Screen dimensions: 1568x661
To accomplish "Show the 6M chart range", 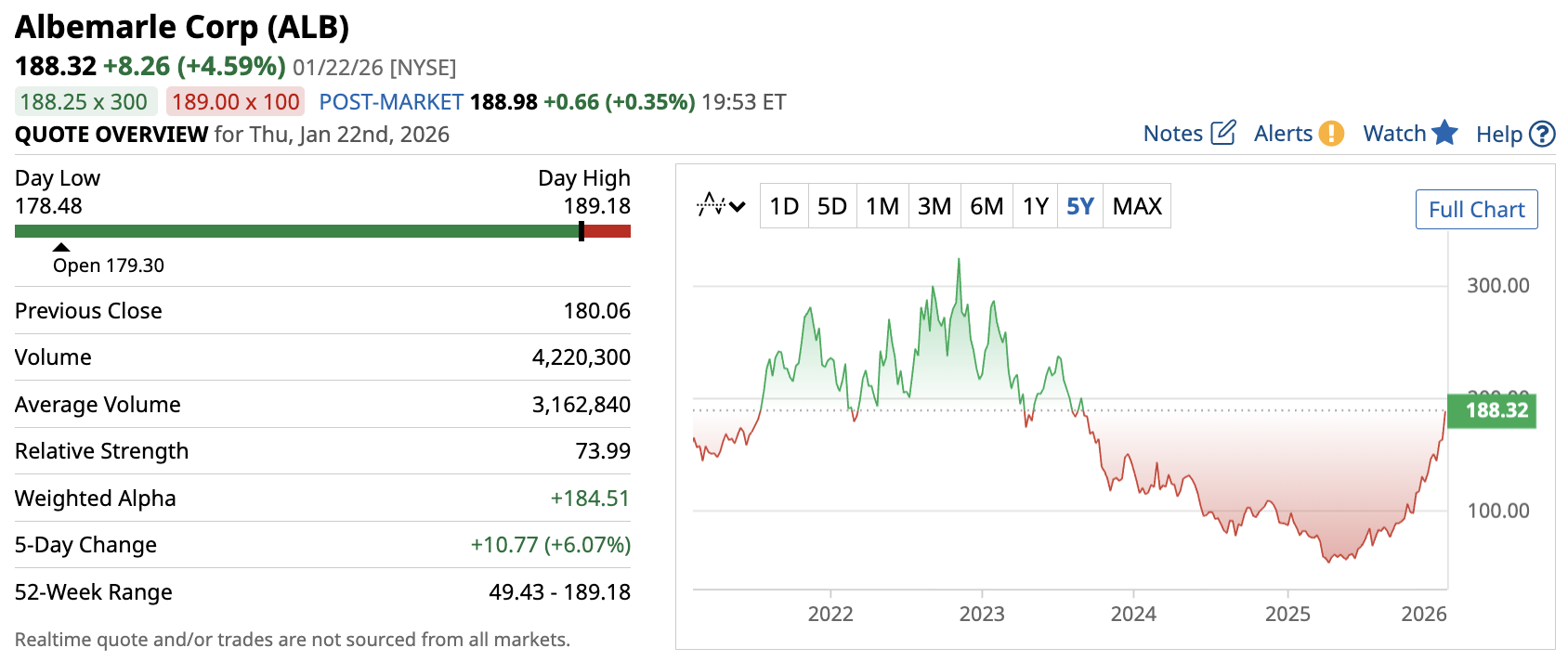I will point(987,206).
